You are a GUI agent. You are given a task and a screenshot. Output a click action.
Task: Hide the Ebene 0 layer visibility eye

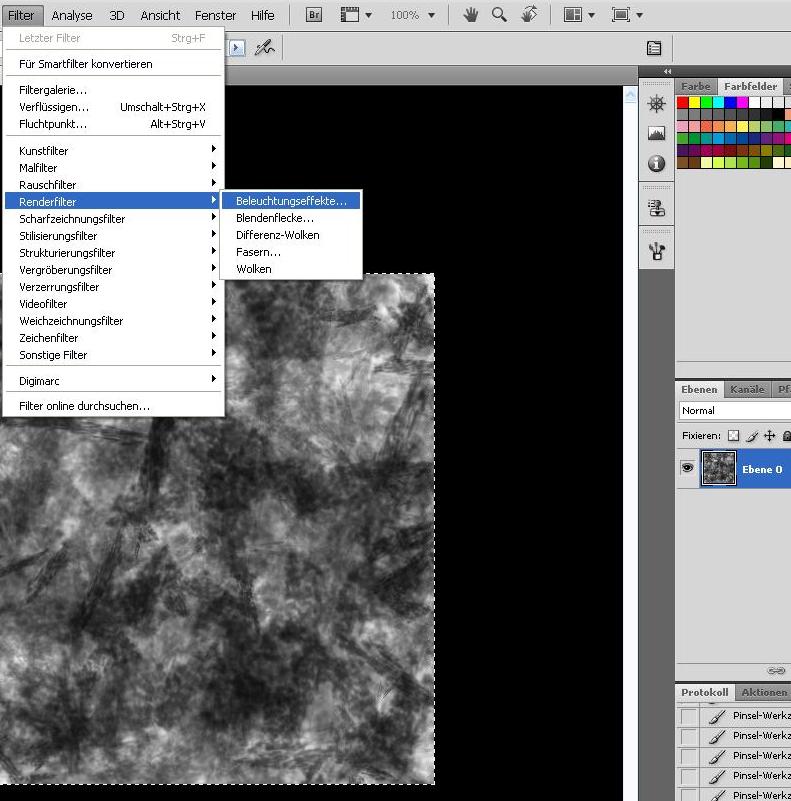687,468
